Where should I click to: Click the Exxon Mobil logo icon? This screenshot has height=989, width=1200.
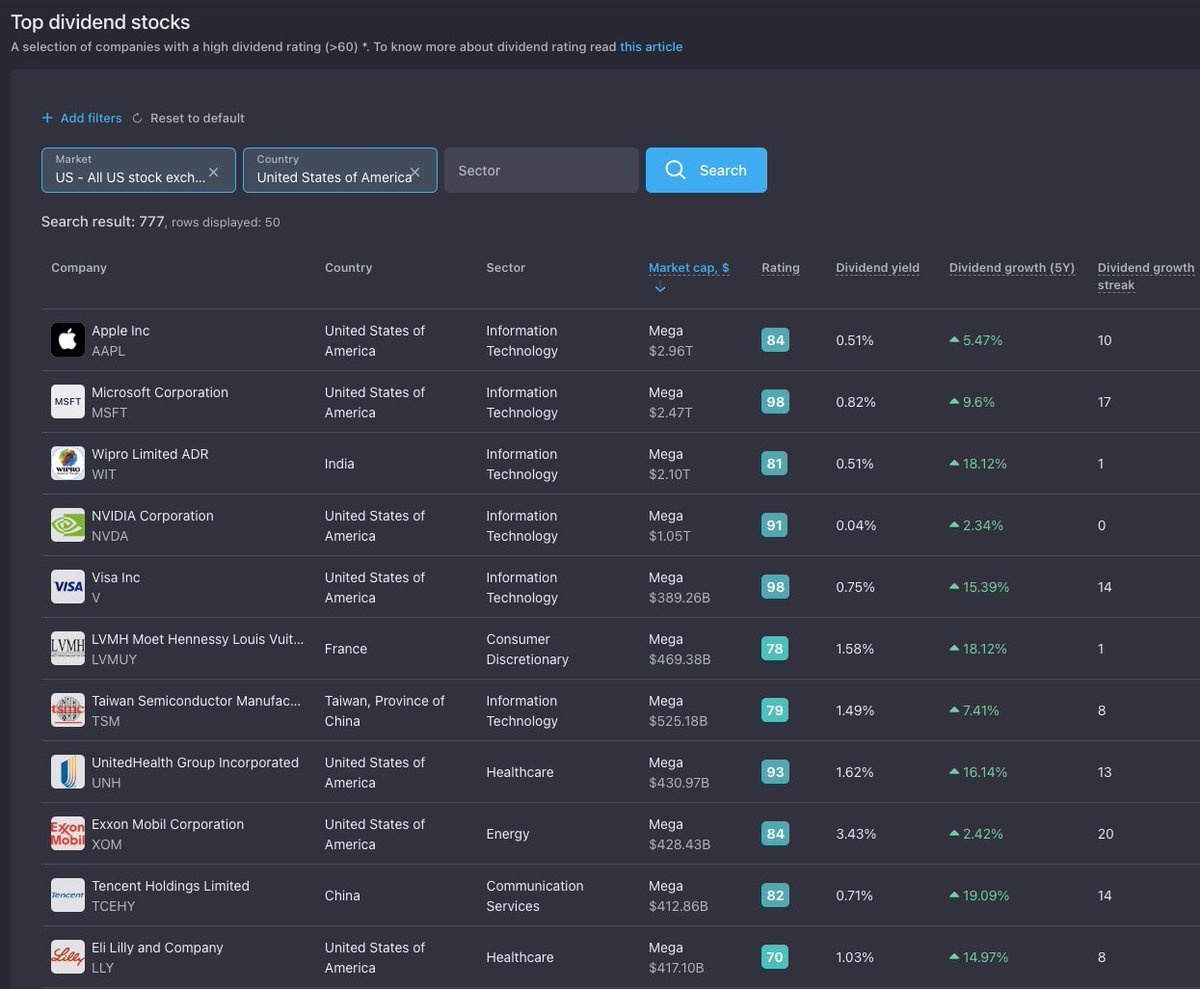pyautogui.click(x=68, y=834)
